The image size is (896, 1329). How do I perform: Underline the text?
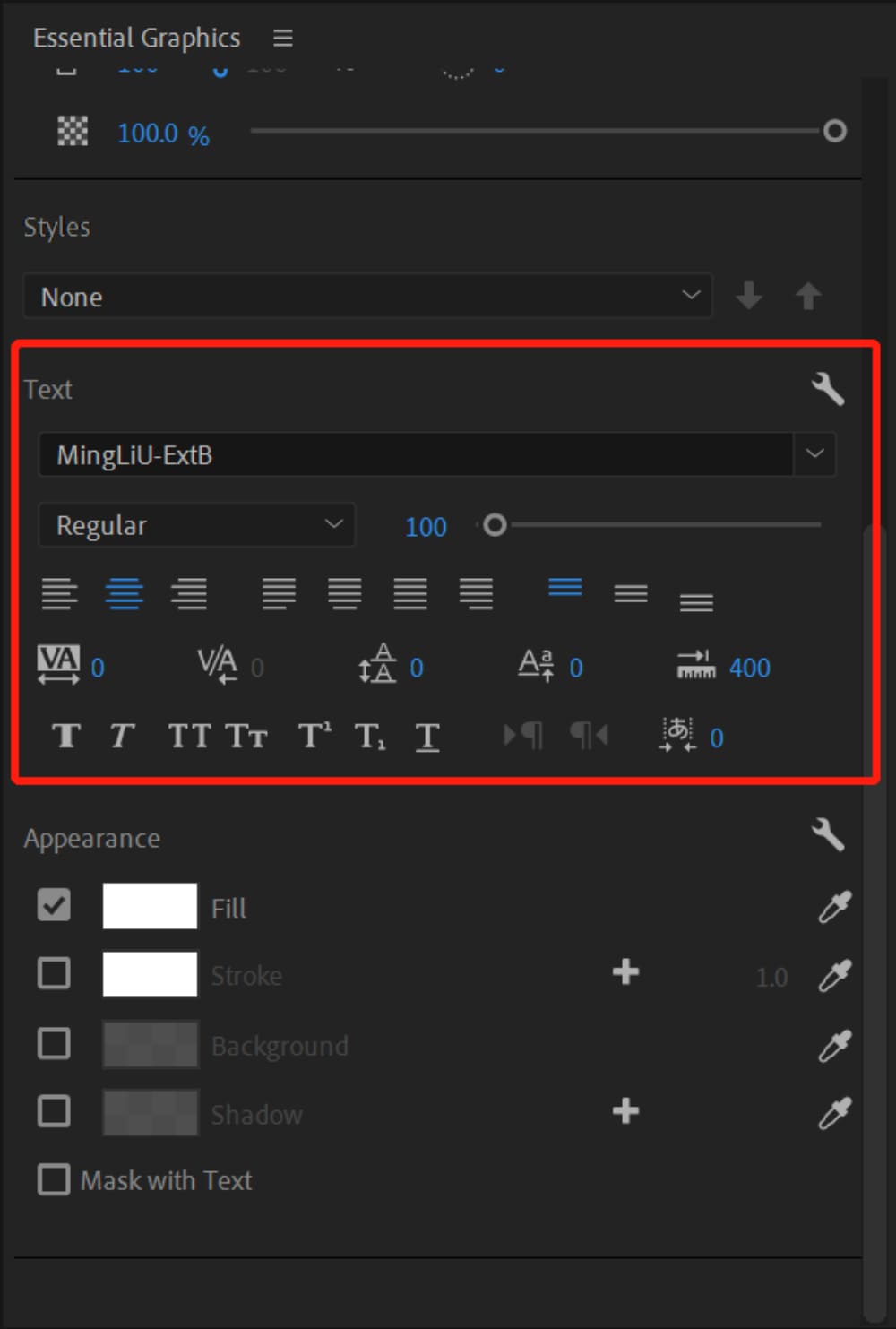click(x=426, y=735)
